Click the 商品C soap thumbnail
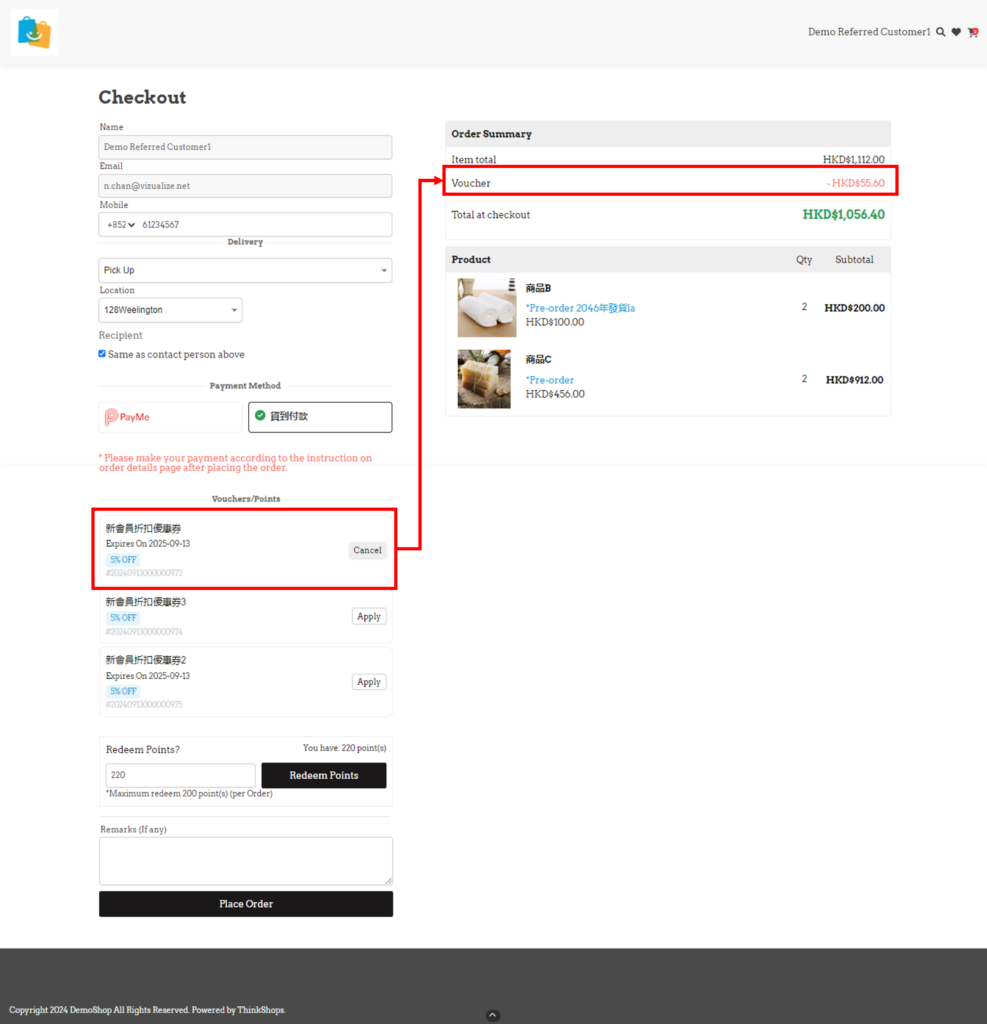Viewport: 987px width, 1024px height. click(x=484, y=379)
